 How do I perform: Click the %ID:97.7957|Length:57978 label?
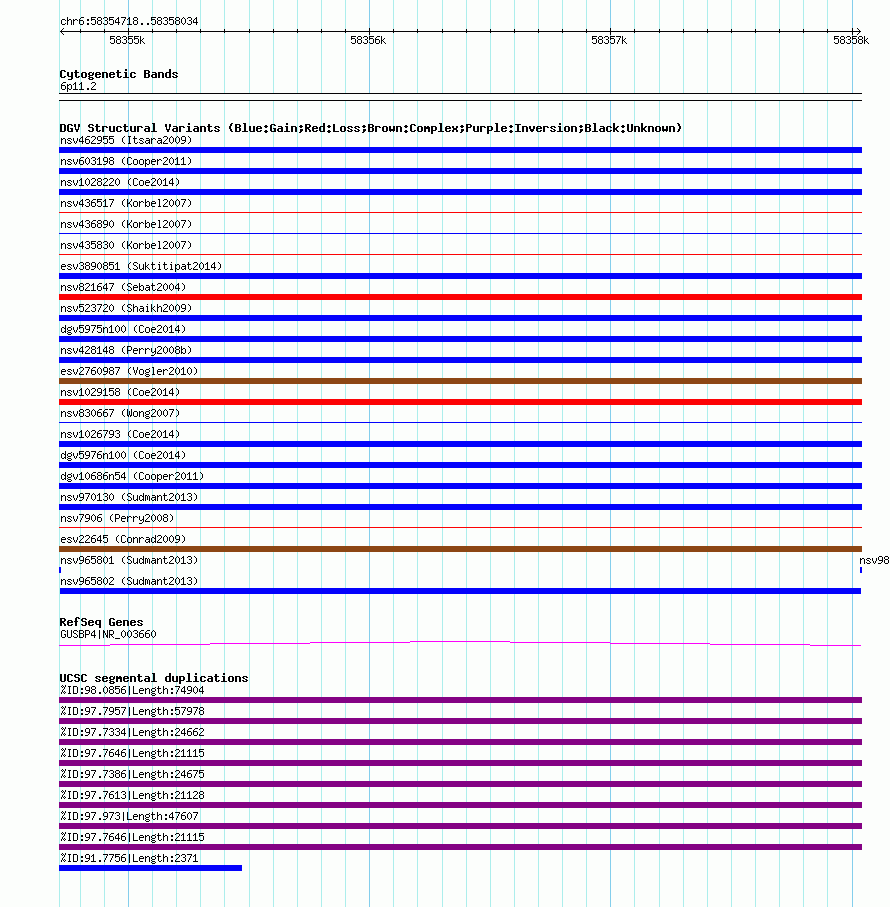pos(132,711)
